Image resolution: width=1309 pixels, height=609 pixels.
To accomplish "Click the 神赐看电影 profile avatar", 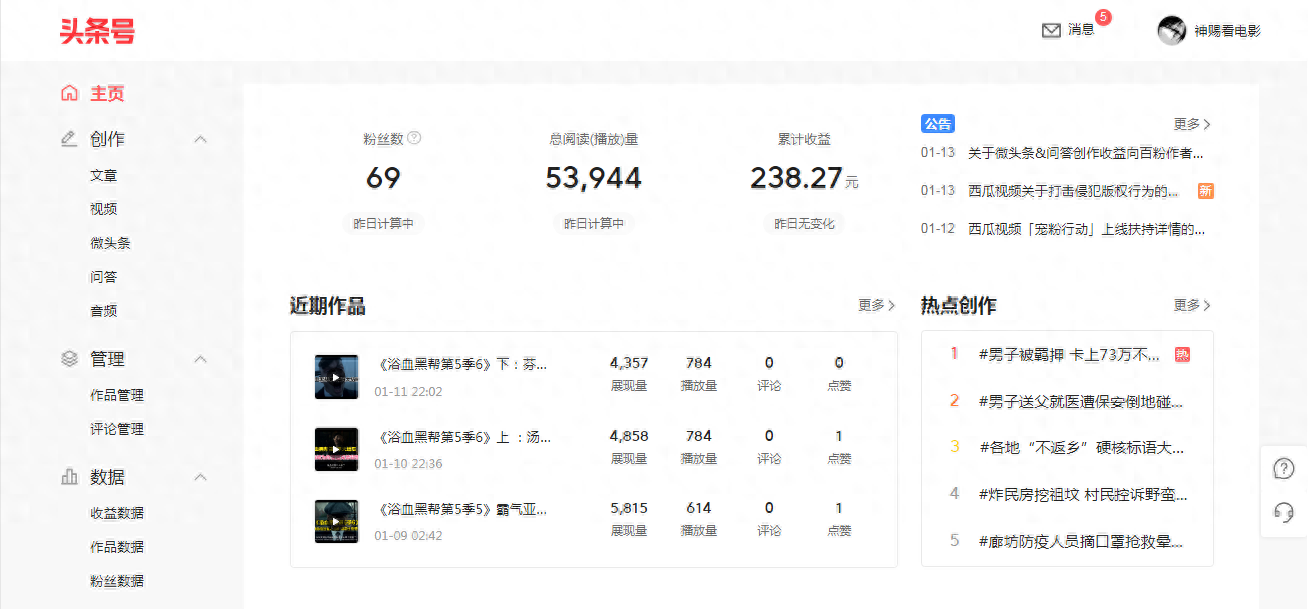I will pos(1172,31).
